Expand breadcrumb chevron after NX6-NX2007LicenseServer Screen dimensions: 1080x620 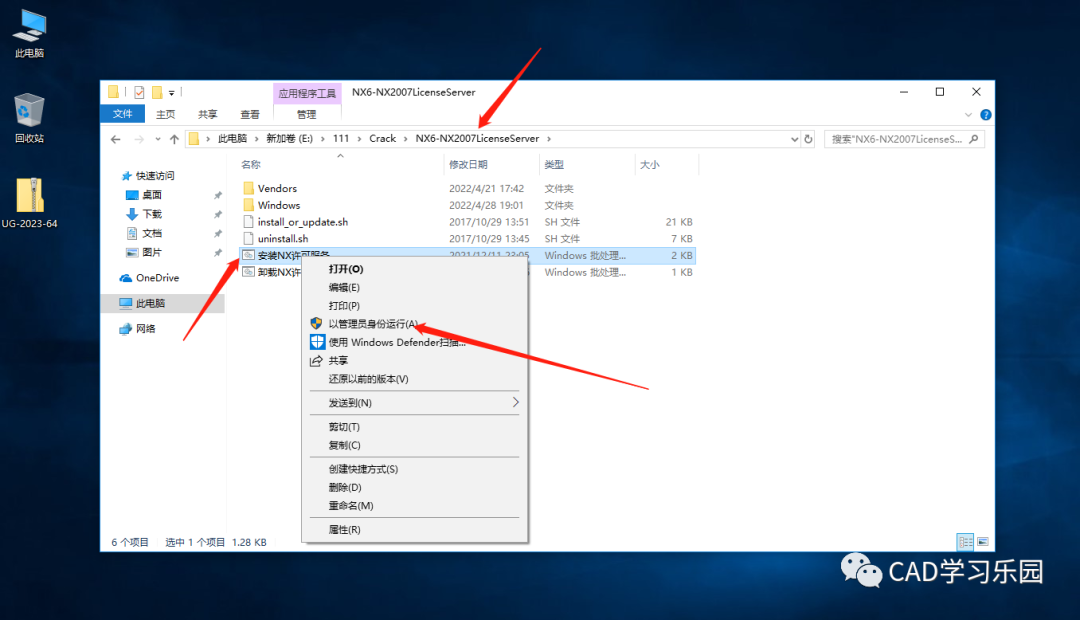click(549, 138)
